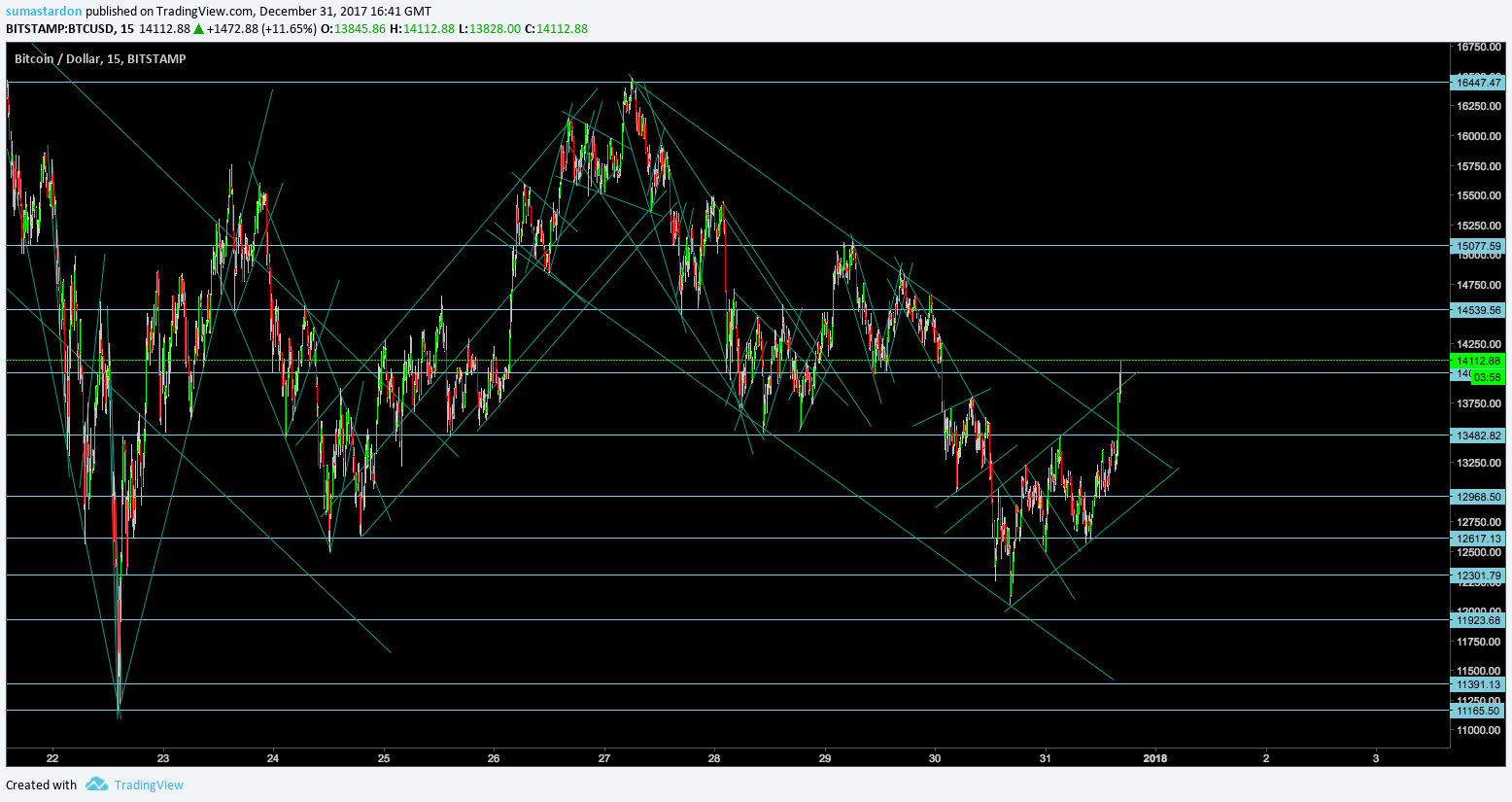Click the 13482.82 horizontal line price label

point(1478,436)
